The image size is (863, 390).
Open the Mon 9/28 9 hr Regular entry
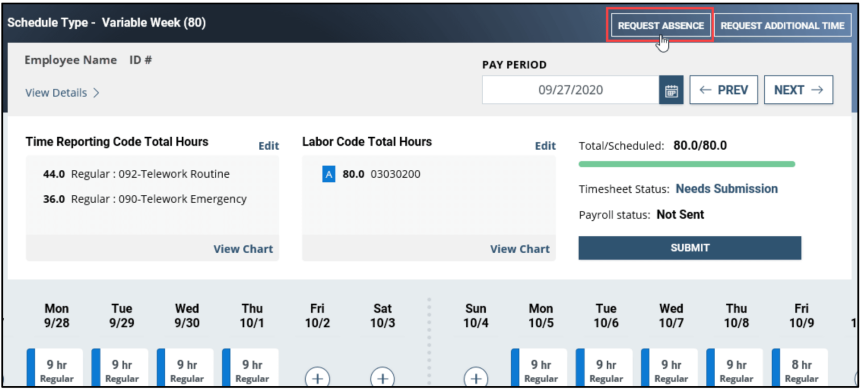[55, 368]
